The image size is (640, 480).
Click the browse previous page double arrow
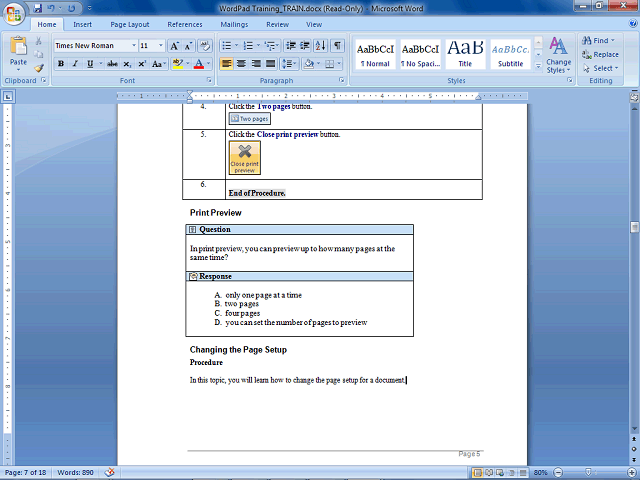pyautogui.click(x=634, y=439)
